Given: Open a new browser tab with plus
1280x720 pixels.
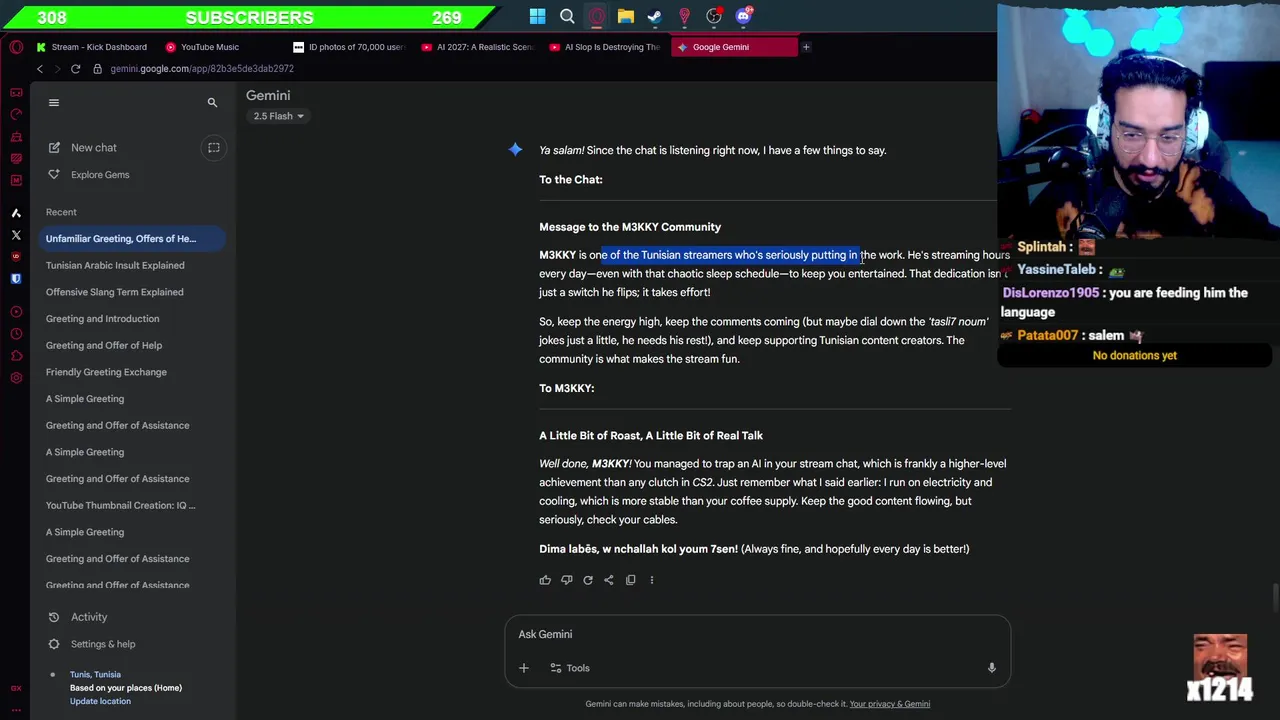Looking at the screenshot, I should (x=806, y=47).
